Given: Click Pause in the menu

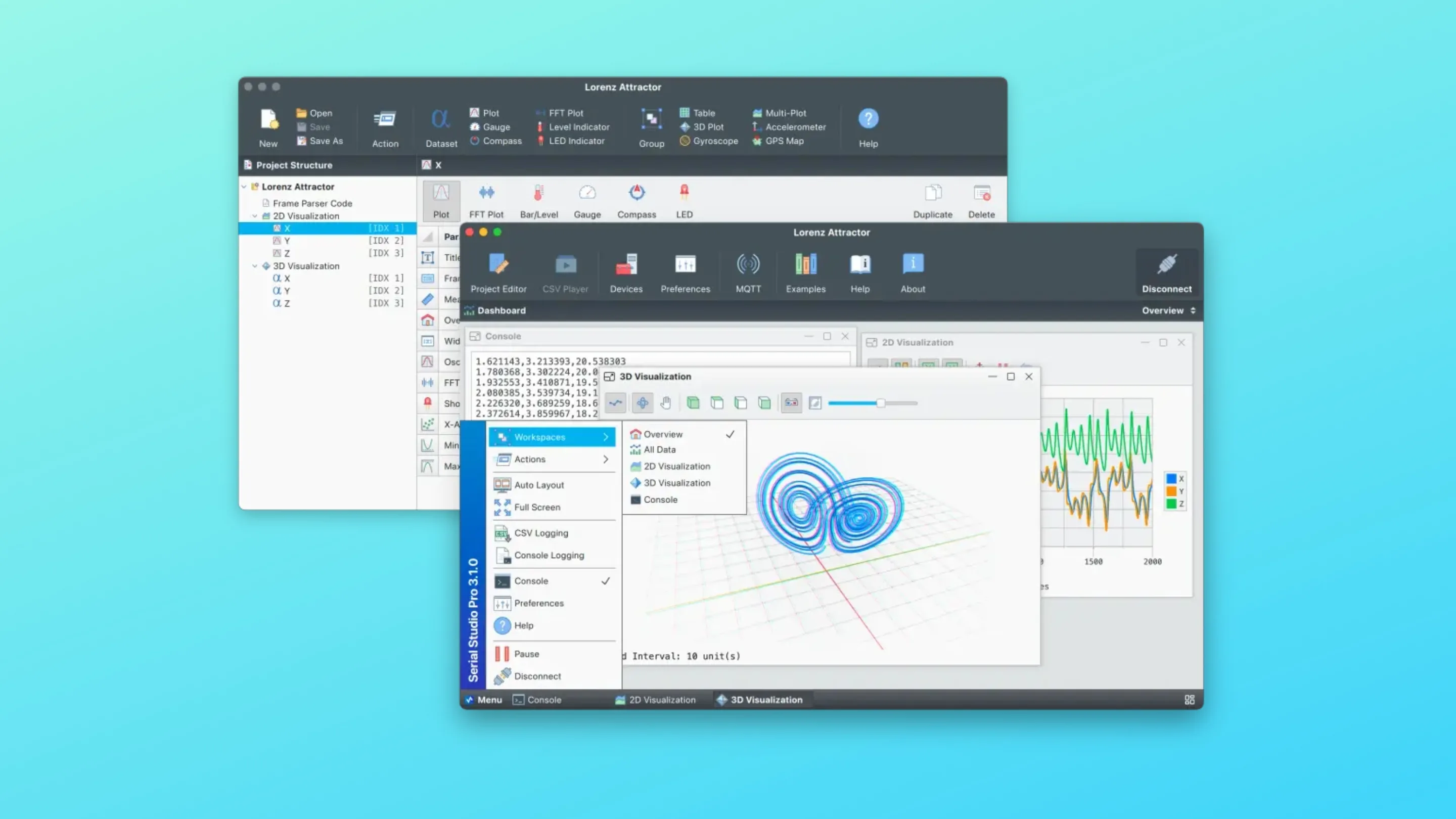Looking at the screenshot, I should click(x=552, y=654).
